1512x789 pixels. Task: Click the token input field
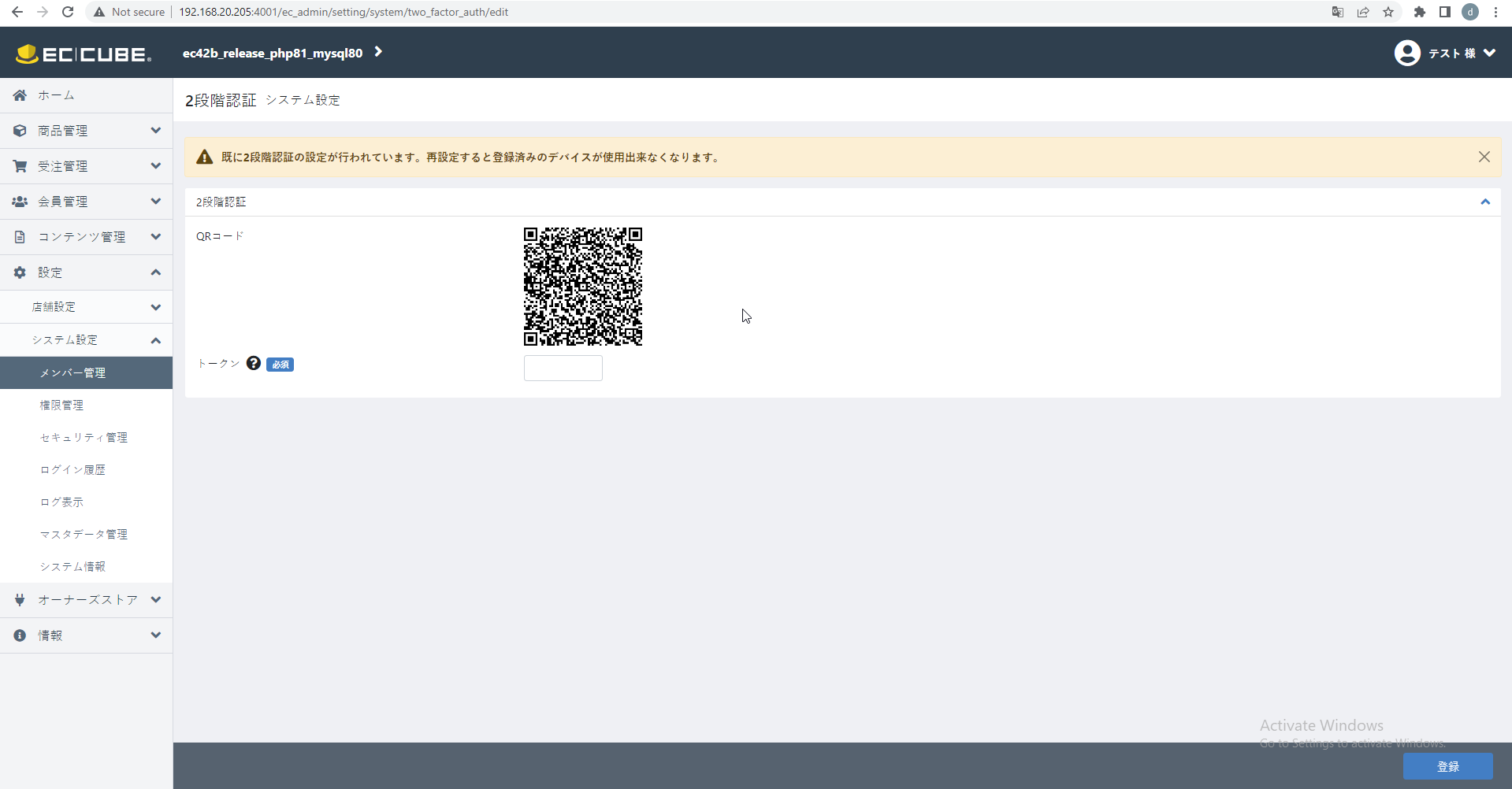coord(563,368)
